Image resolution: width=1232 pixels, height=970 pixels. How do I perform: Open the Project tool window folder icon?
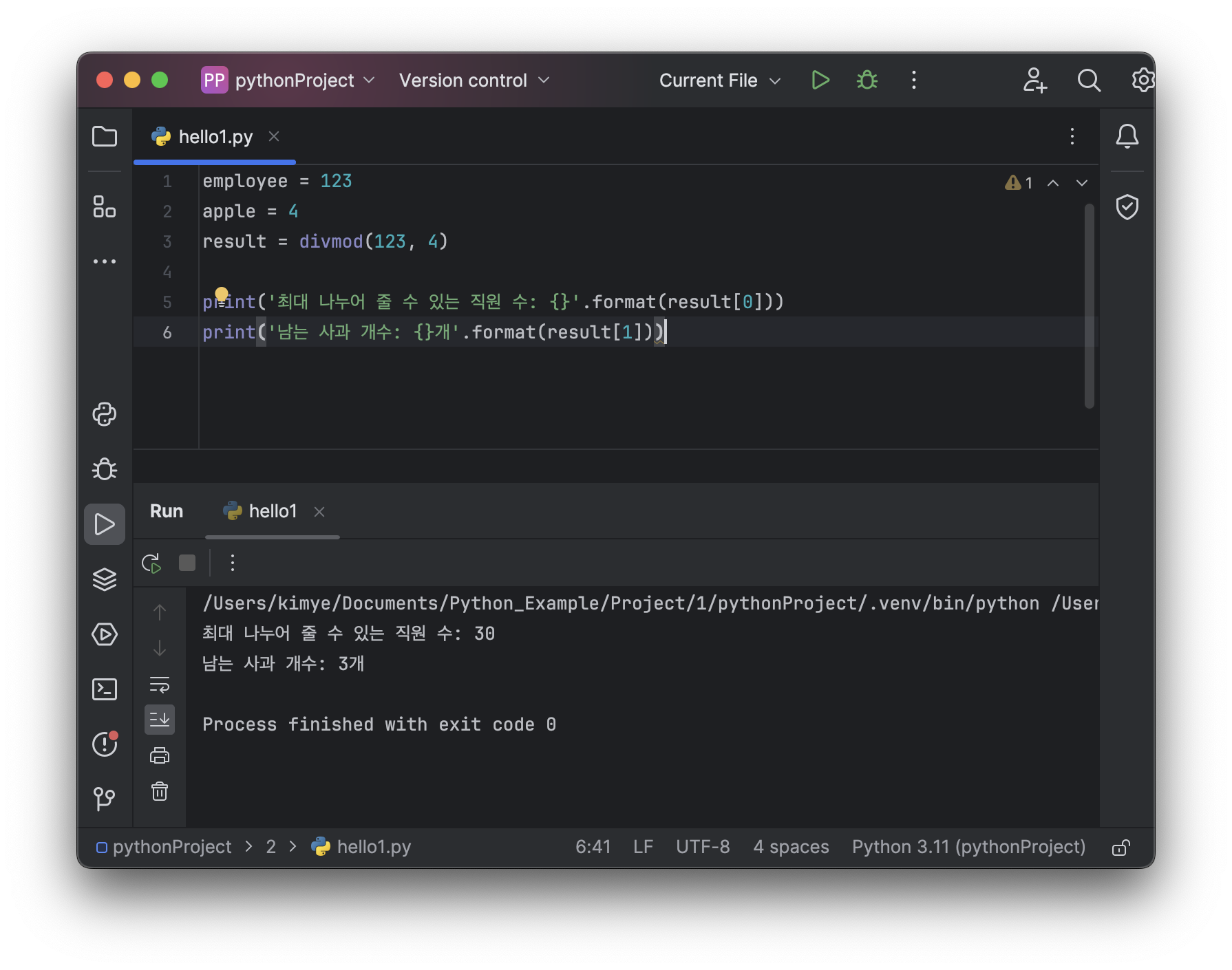click(105, 136)
